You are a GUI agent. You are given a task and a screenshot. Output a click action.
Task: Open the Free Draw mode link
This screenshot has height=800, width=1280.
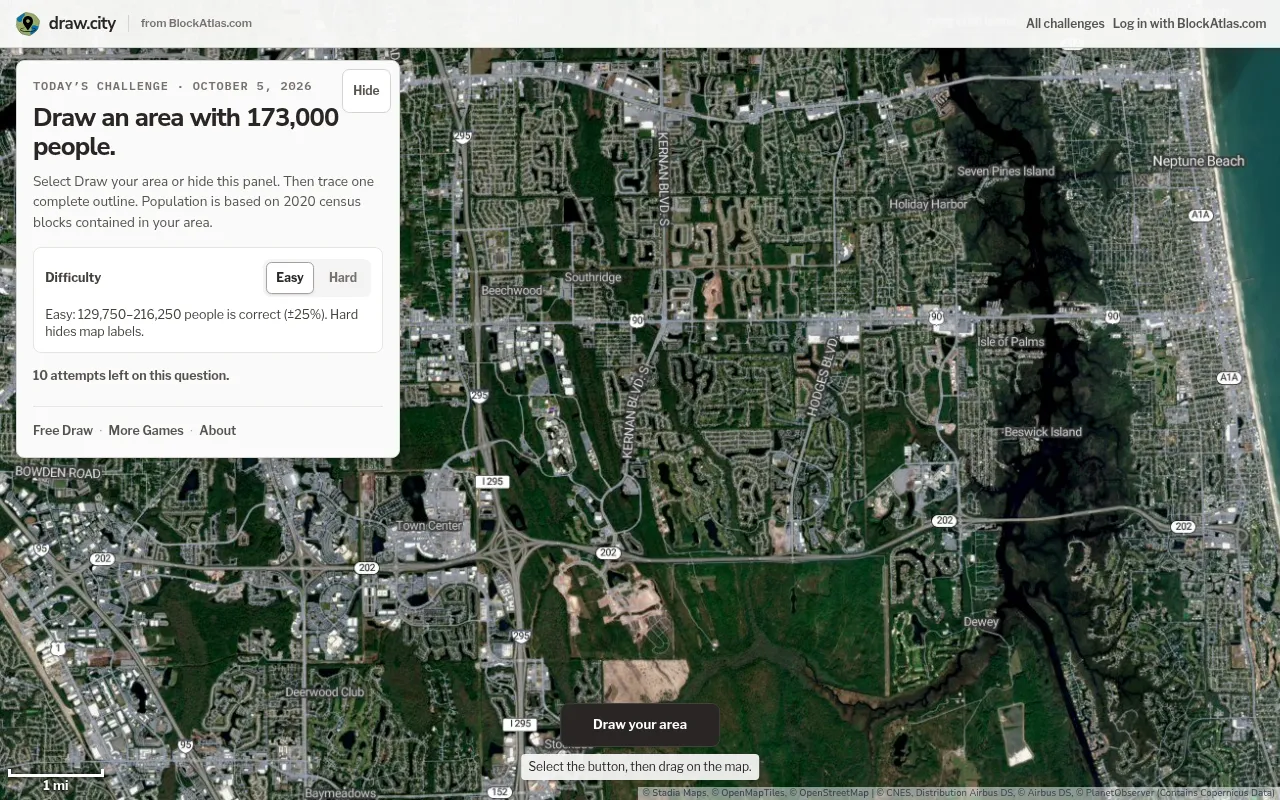[63, 430]
